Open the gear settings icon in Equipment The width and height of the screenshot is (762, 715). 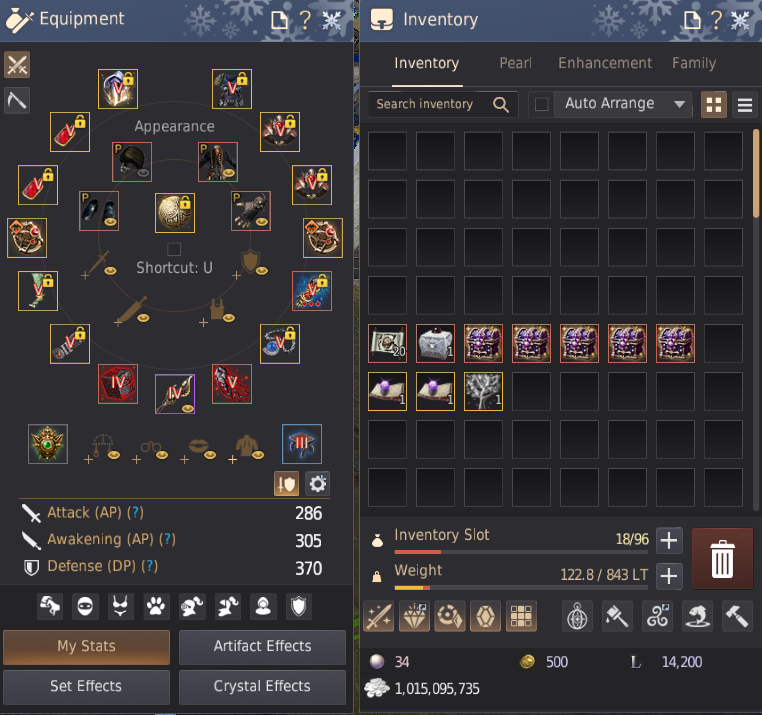318,484
